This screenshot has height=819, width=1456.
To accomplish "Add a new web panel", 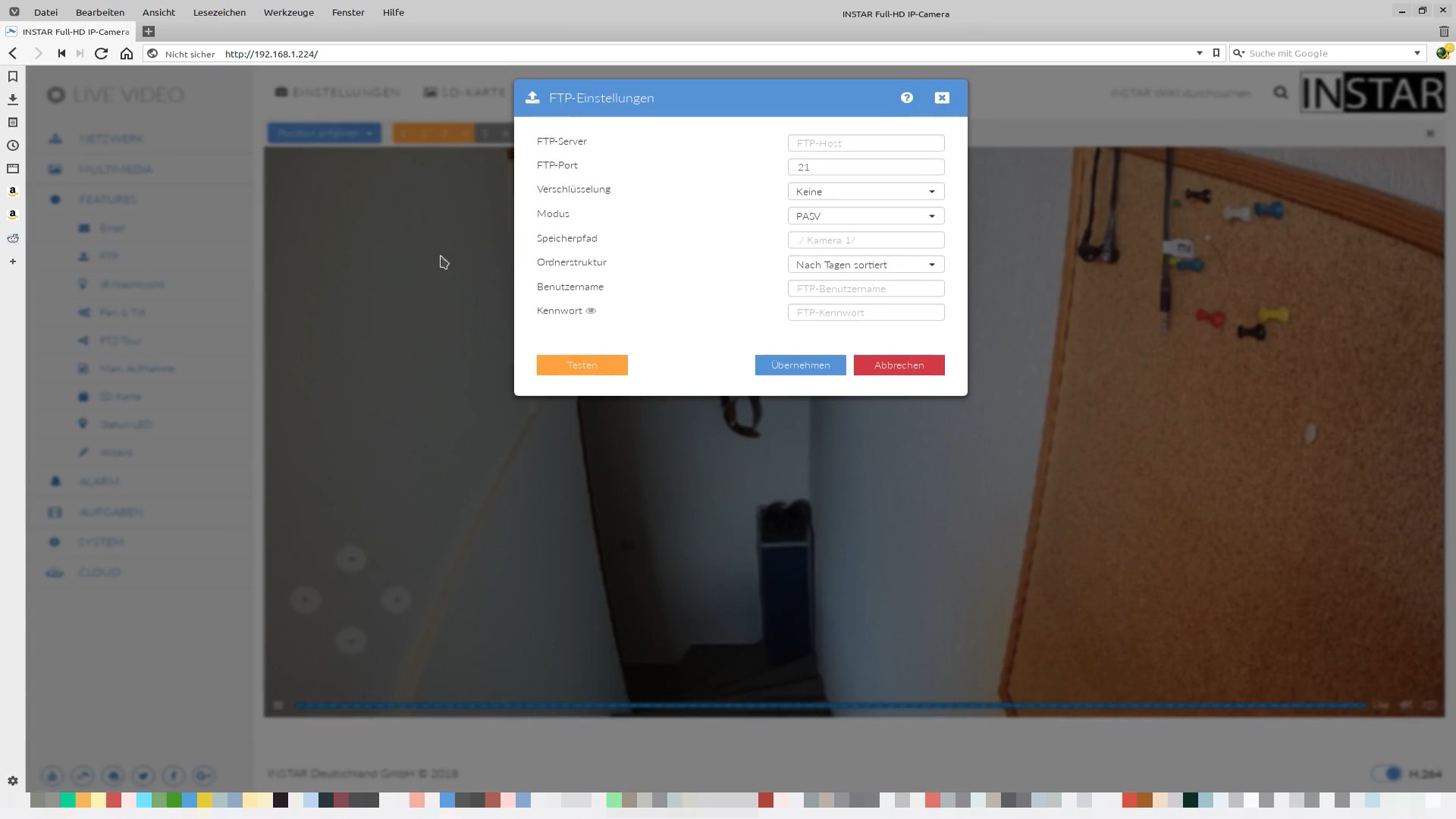I will (x=13, y=262).
